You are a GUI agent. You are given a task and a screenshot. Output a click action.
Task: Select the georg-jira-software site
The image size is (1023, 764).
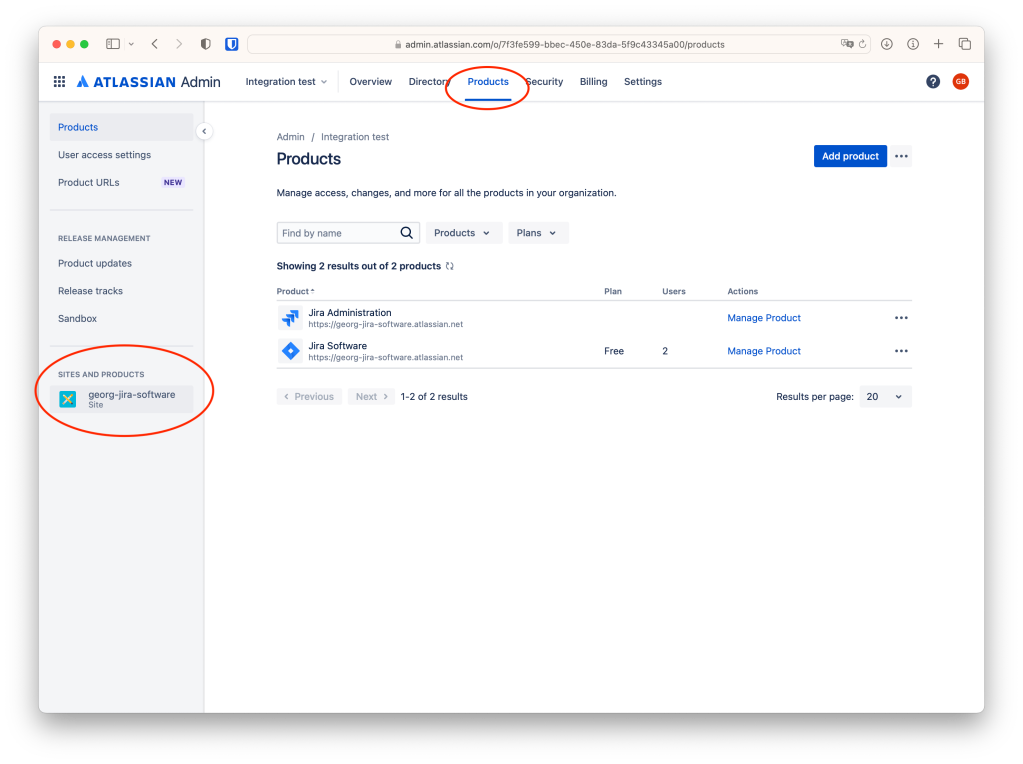click(x=121, y=399)
